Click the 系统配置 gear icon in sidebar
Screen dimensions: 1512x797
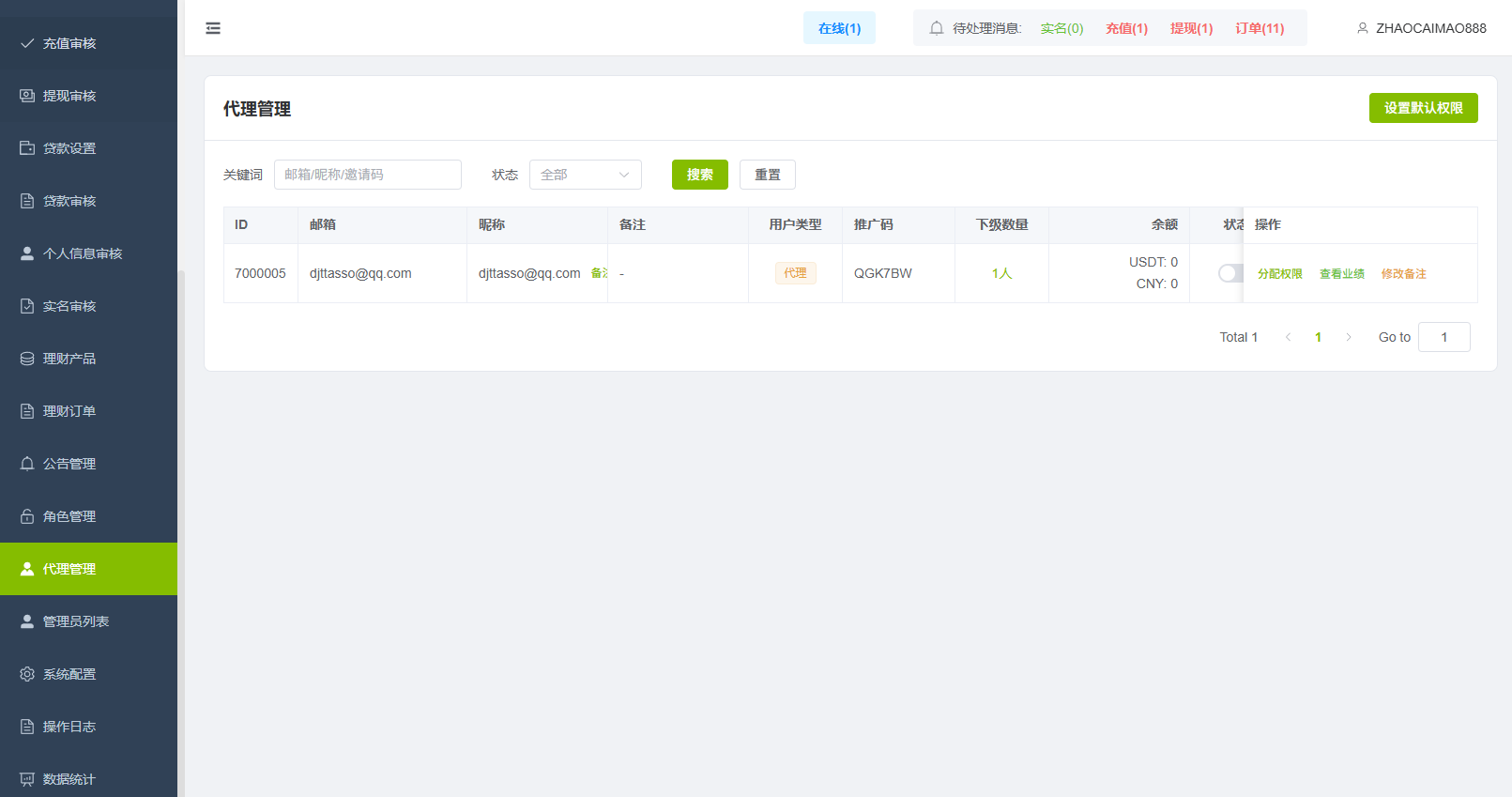[27, 674]
